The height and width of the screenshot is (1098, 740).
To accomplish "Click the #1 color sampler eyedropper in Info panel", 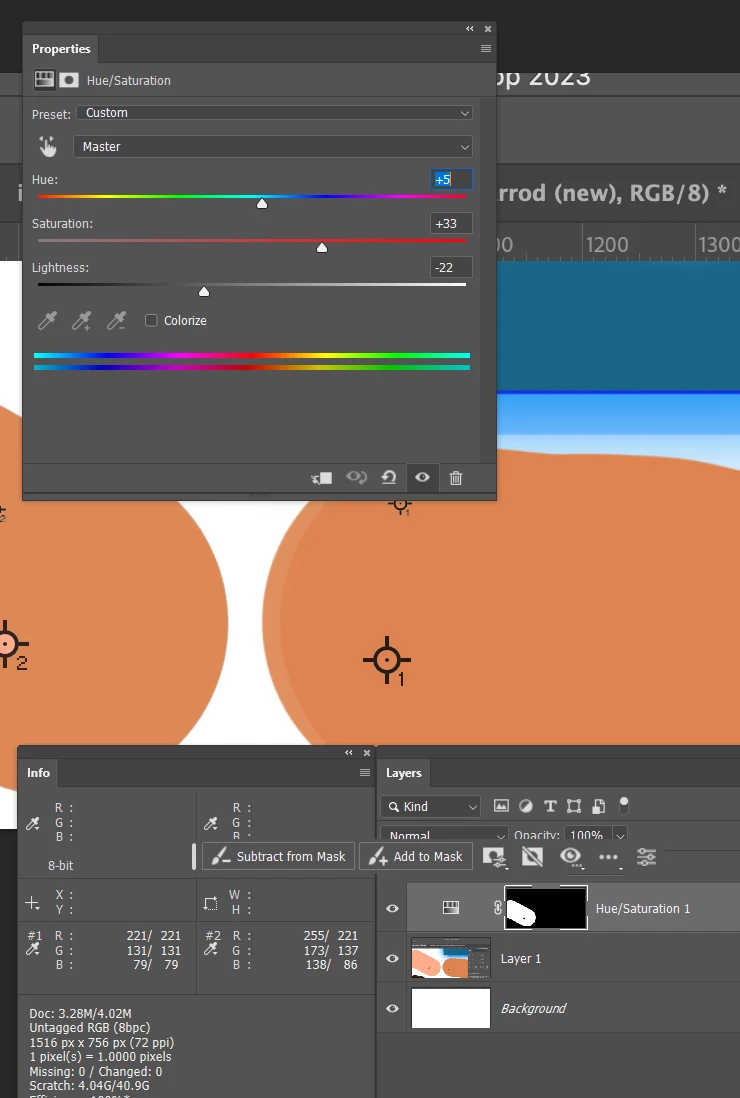I will coord(33,949).
